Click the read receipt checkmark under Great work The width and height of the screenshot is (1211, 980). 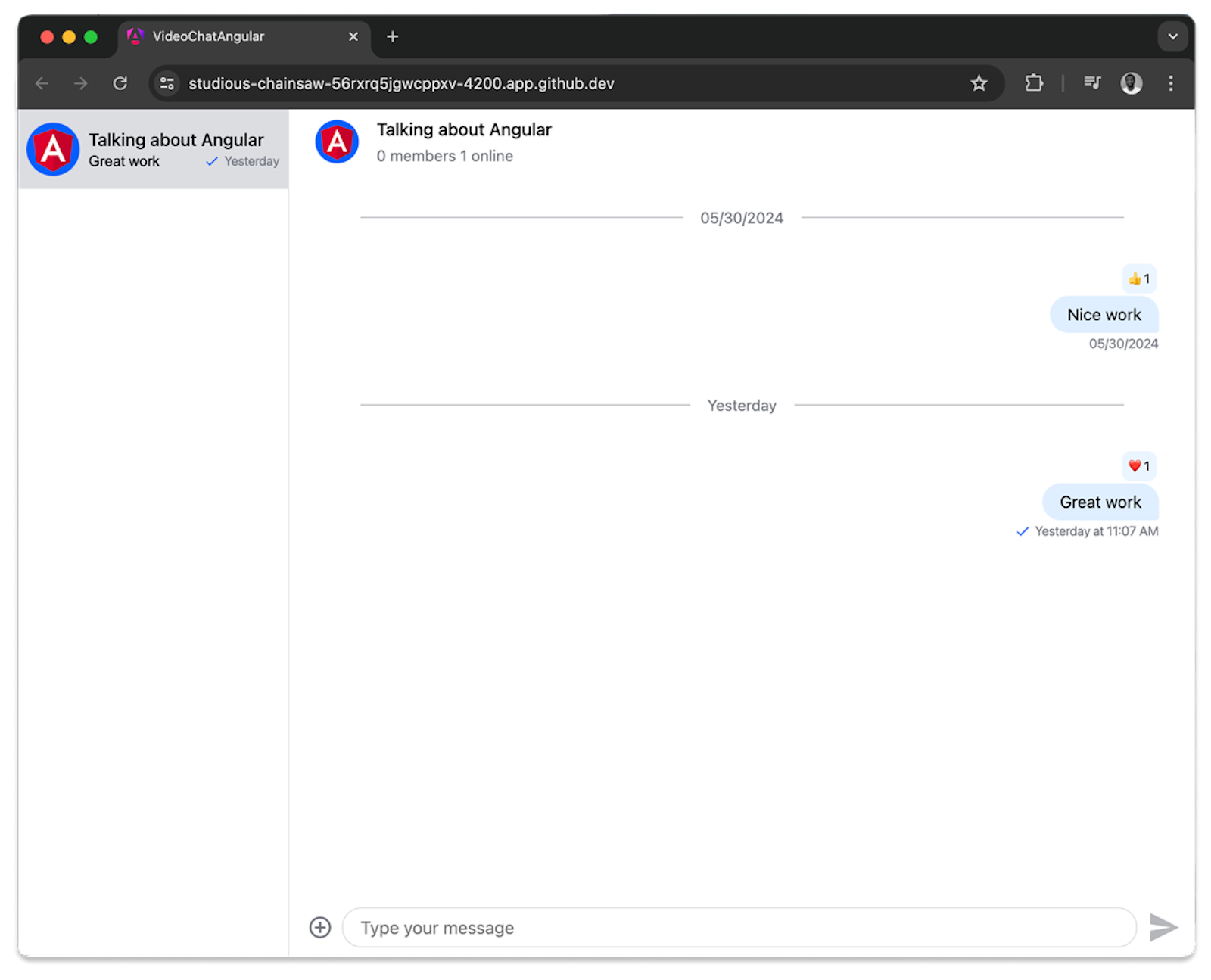pos(1023,531)
